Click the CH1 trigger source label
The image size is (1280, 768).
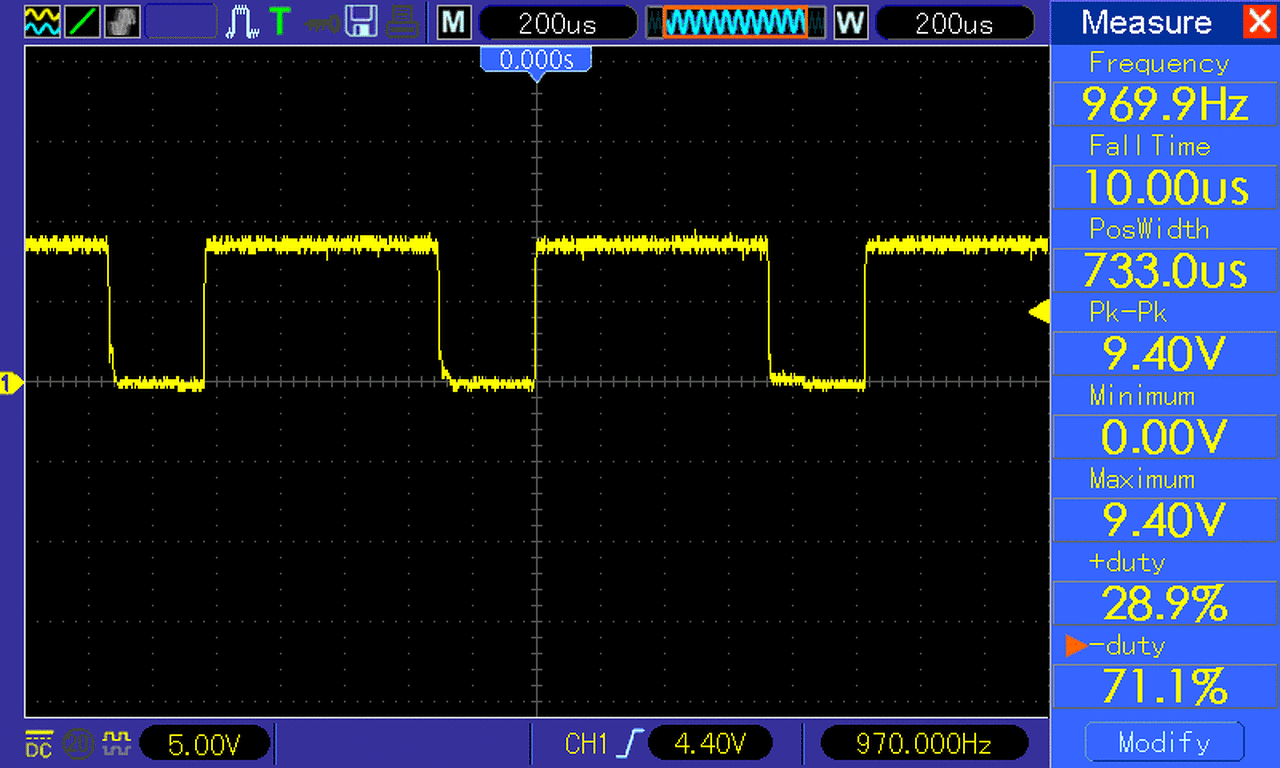pos(587,743)
